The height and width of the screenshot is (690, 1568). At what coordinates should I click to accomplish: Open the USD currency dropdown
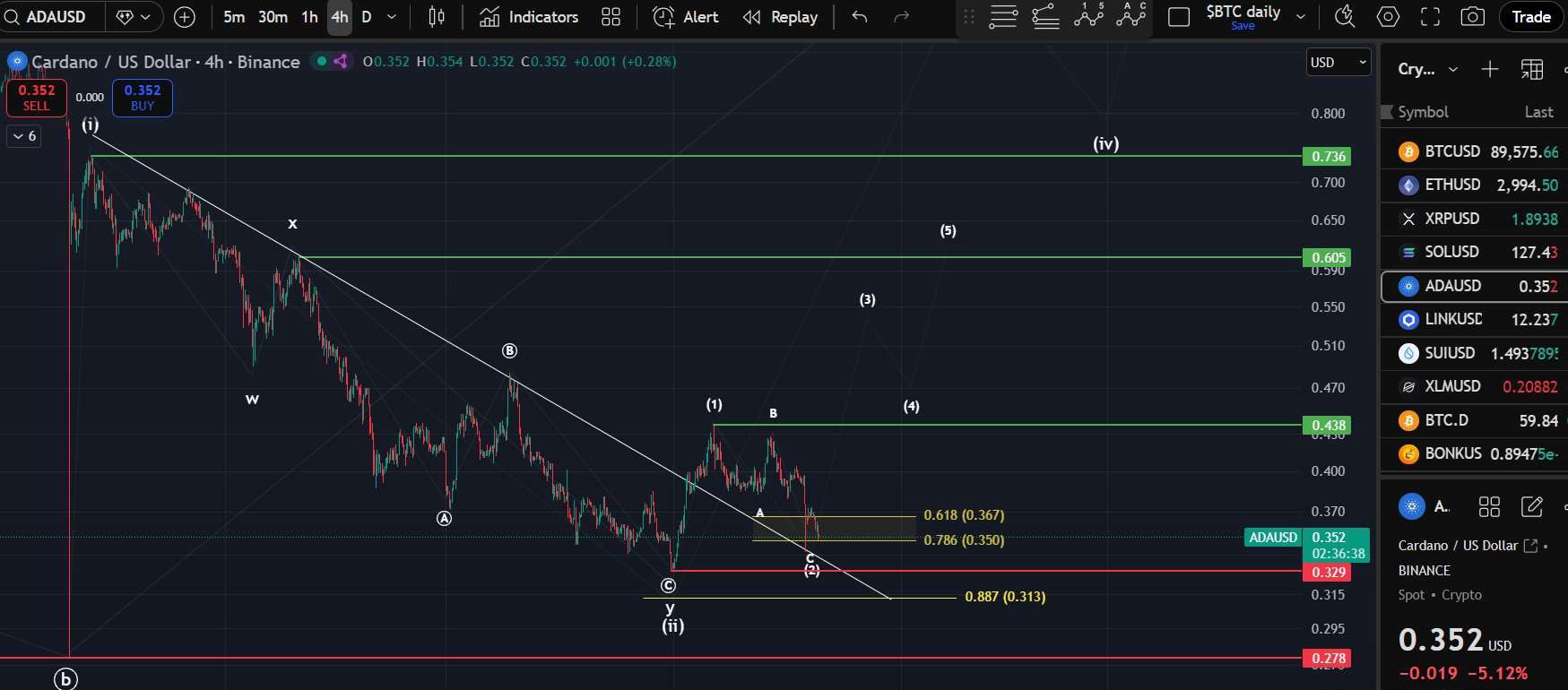pos(1338,62)
